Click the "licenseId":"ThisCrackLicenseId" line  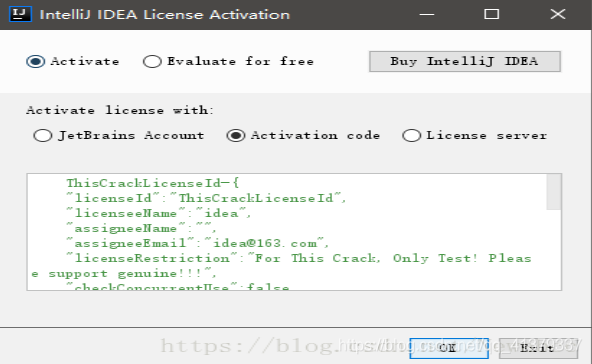[x=206, y=198]
